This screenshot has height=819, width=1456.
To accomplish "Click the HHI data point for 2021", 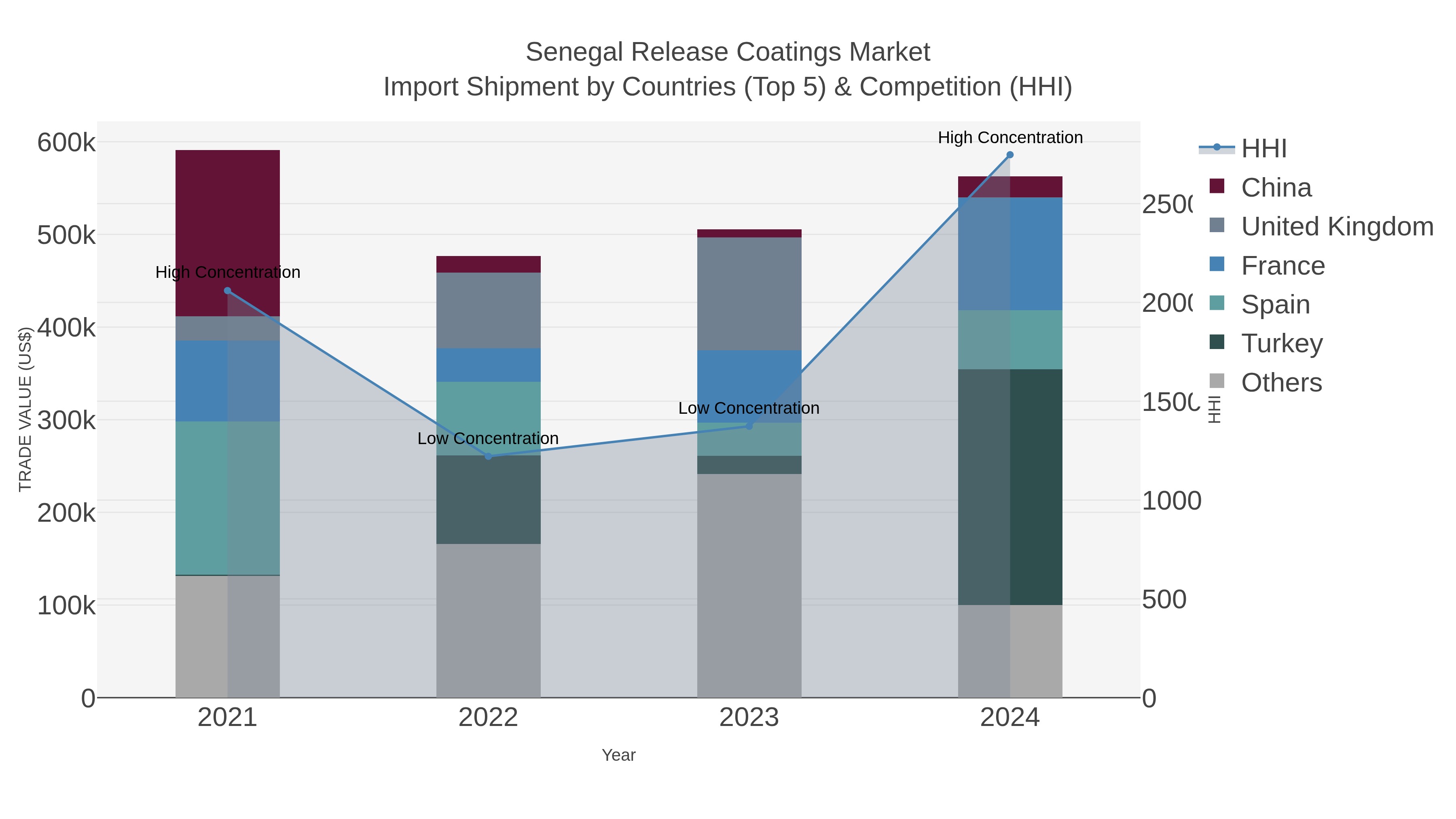I will coord(228,290).
